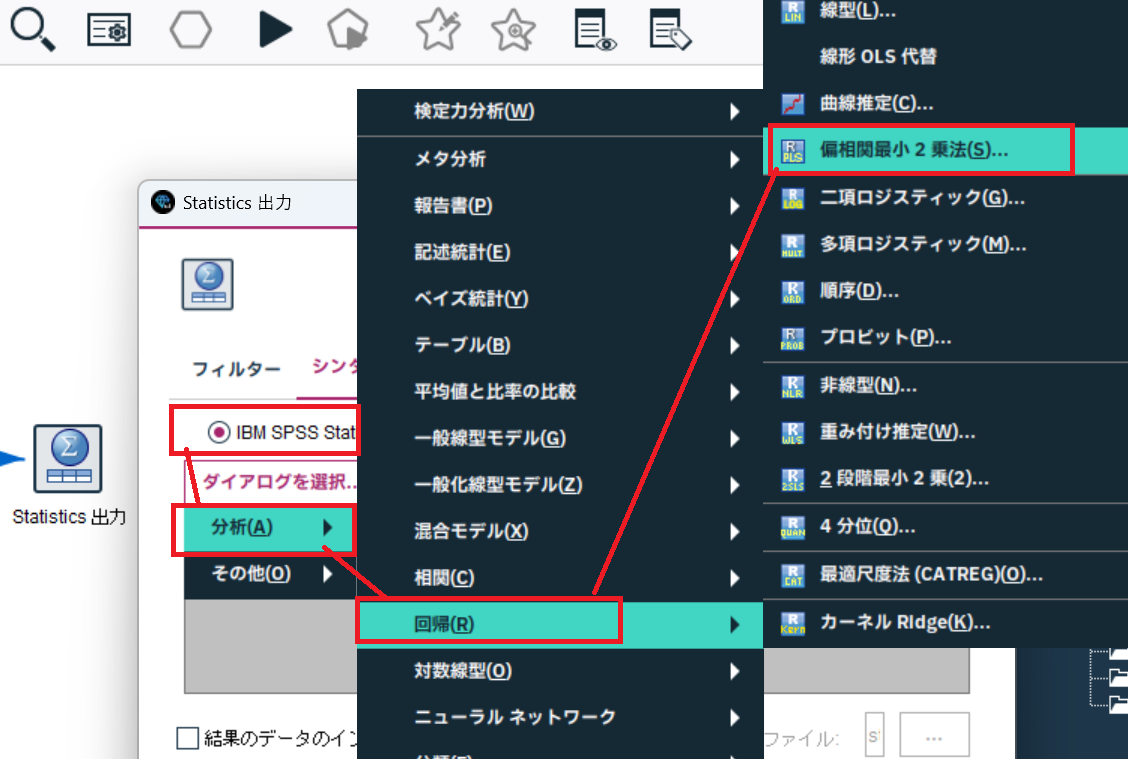Open the settings list toolbar icon
The width and height of the screenshot is (1128, 759).
coord(109,30)
